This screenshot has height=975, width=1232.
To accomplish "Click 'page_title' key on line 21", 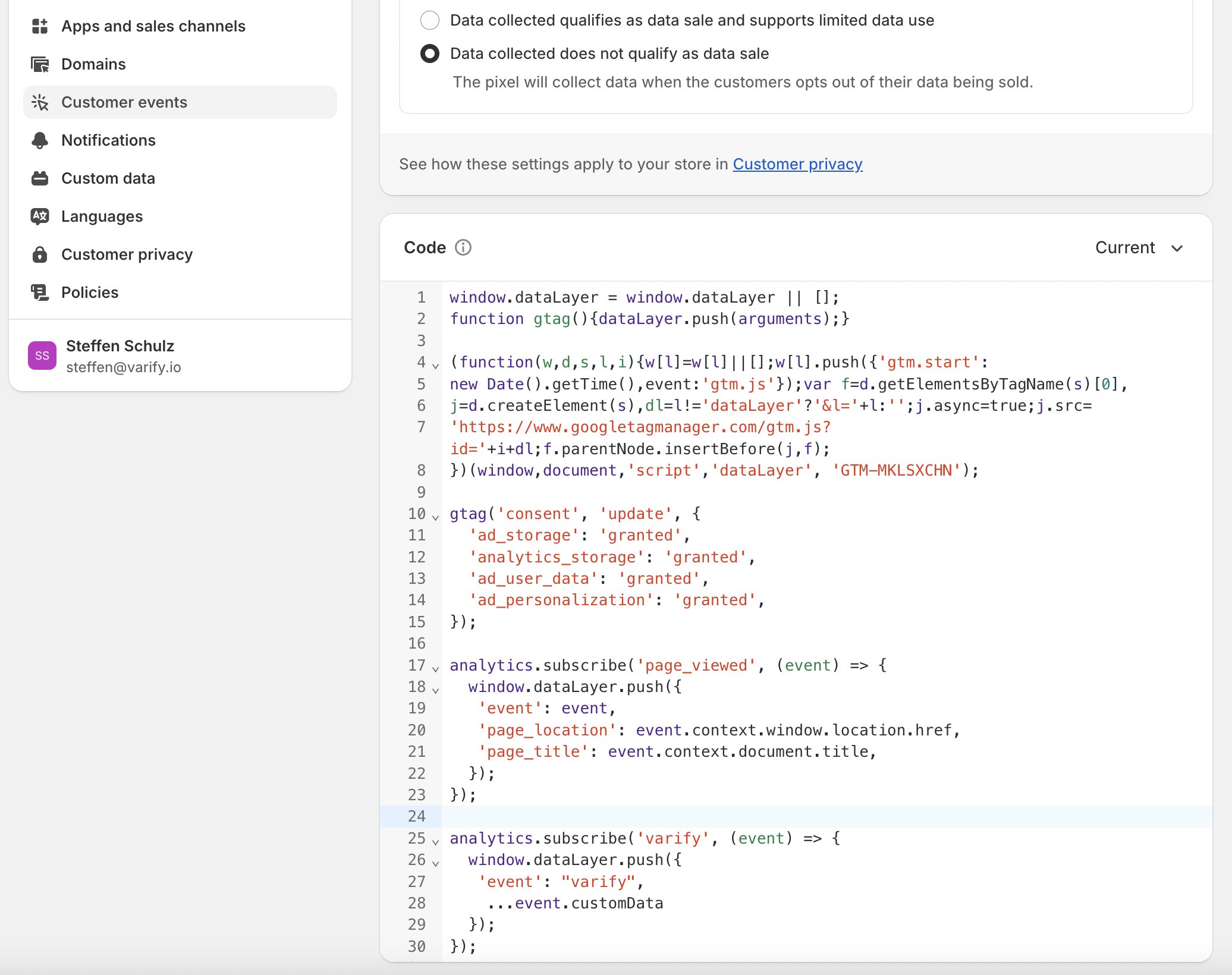I will (534, 751).
